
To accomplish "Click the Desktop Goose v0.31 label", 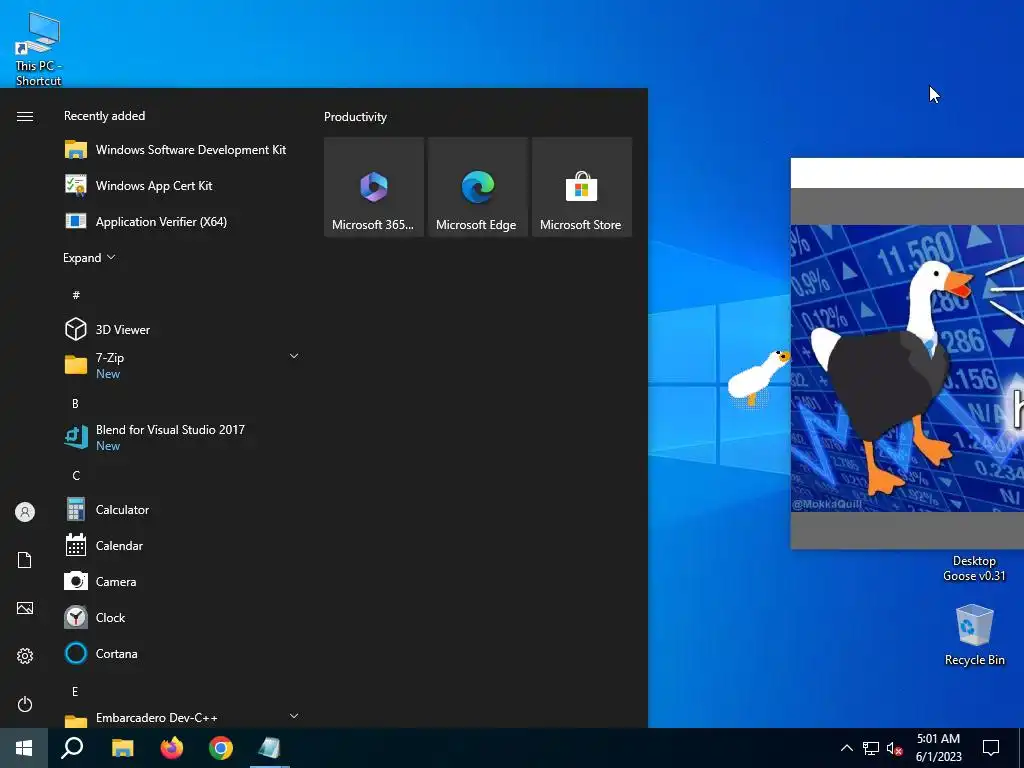I will [974, 568].
